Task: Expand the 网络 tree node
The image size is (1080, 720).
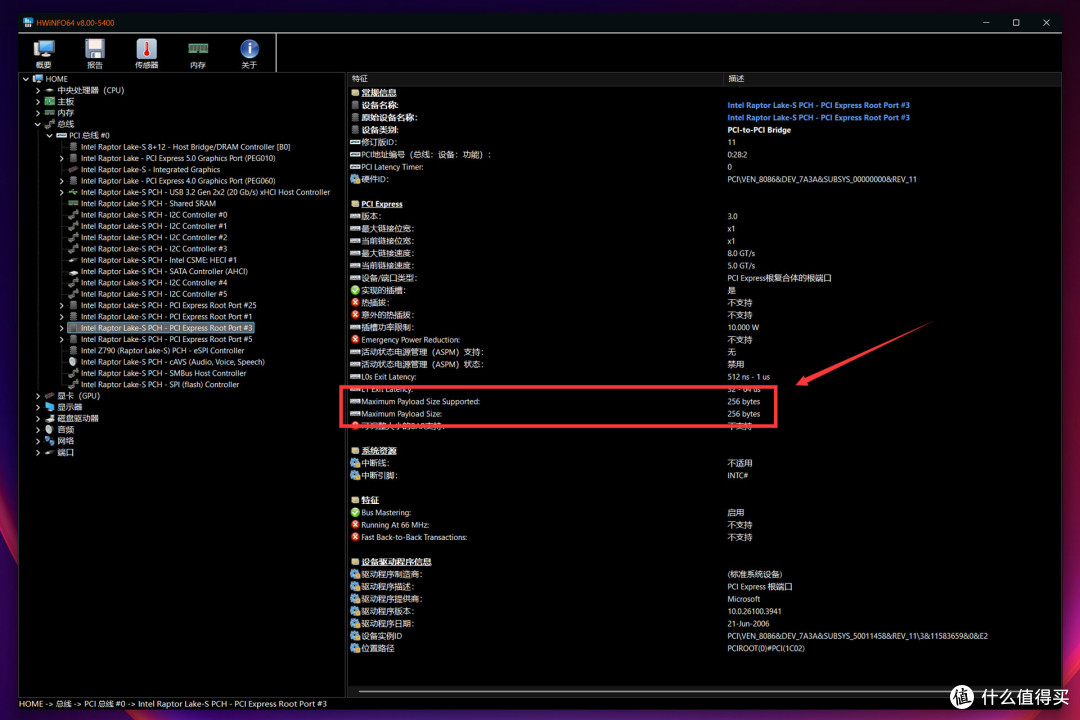Action: tap(38, 441)
